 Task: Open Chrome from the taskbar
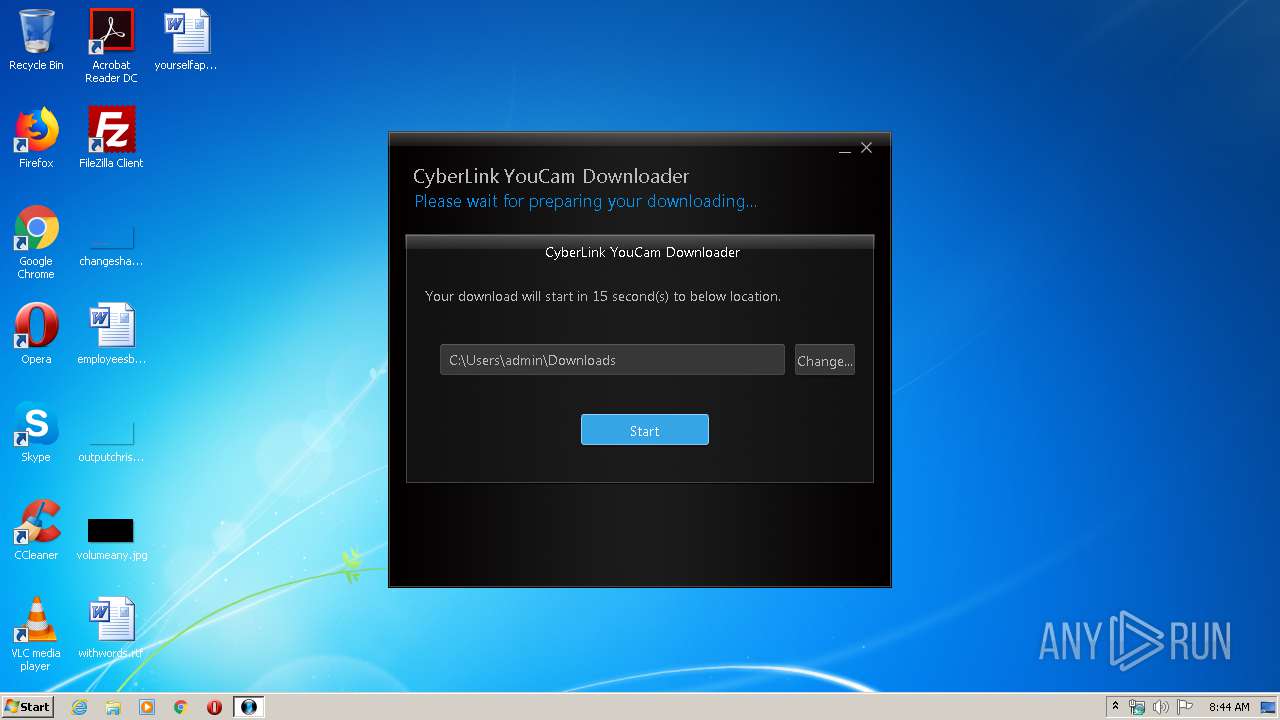(x=181, y=707)
